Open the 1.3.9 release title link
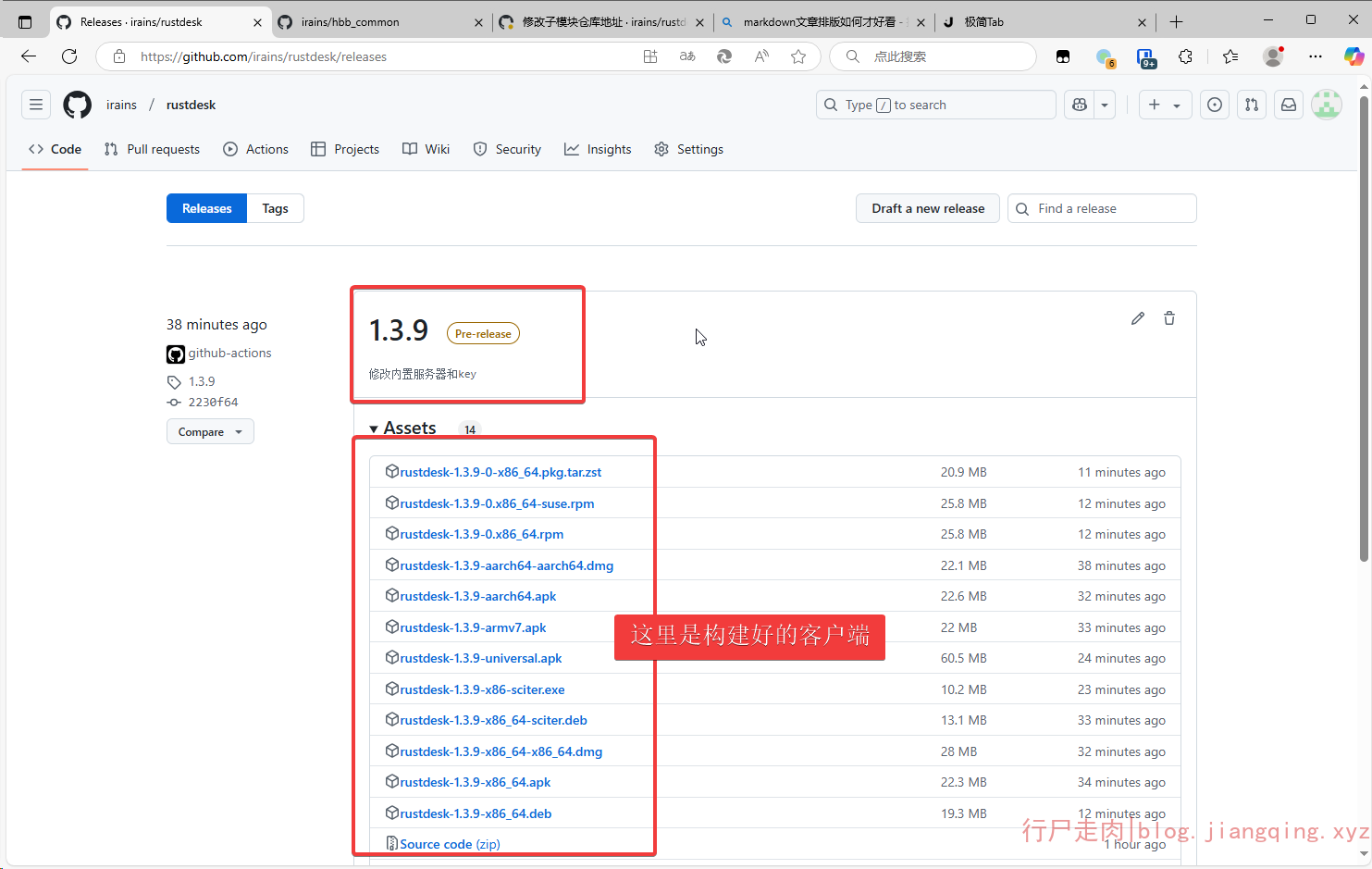The image size is (1372, 869). (399, 330)
